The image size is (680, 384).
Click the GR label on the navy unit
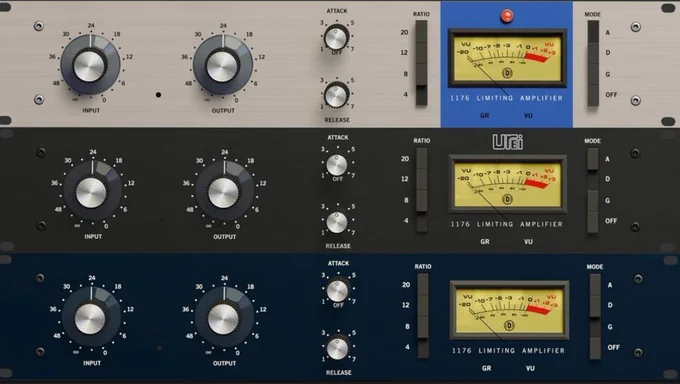pos(487,368)
